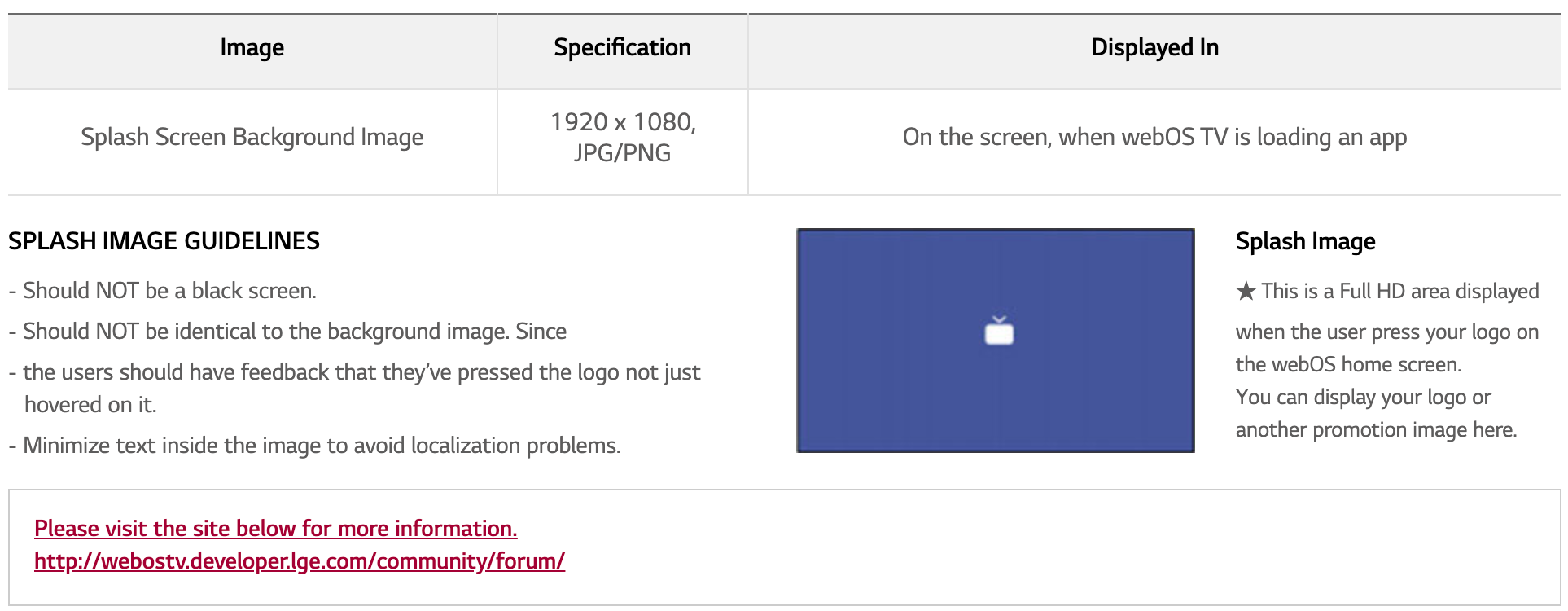
Task: Click the '1920 x 1080, JPG/PNG' specification cell
Action: (622, 137)
